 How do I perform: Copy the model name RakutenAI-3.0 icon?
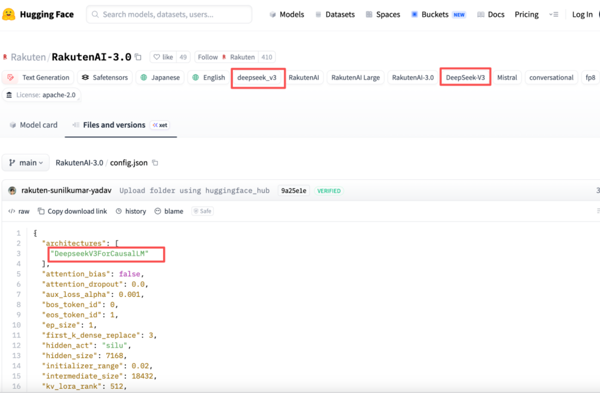point(138,57)
